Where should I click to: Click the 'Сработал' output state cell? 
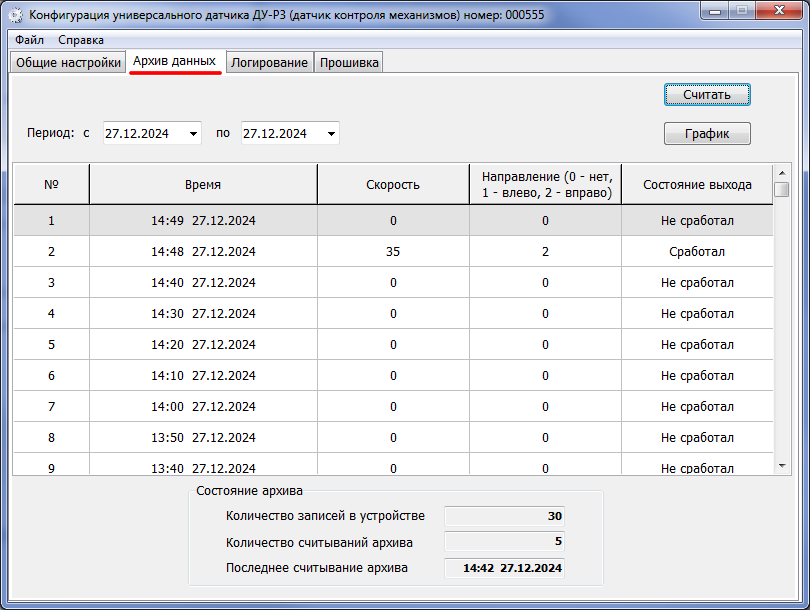tap(697, 252)
